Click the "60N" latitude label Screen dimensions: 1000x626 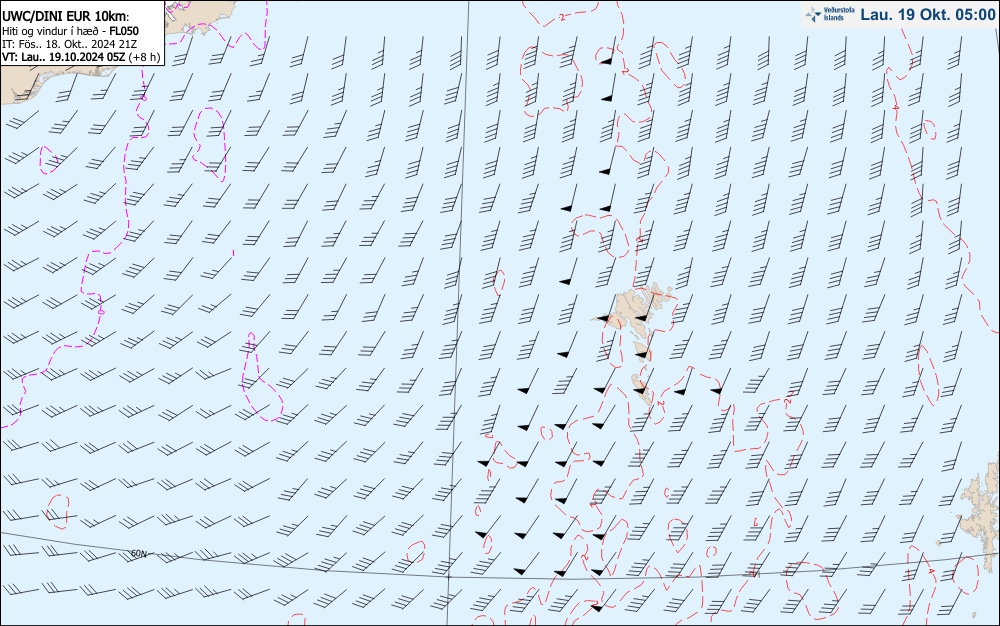pyautogui.click(x=138, y=553)
